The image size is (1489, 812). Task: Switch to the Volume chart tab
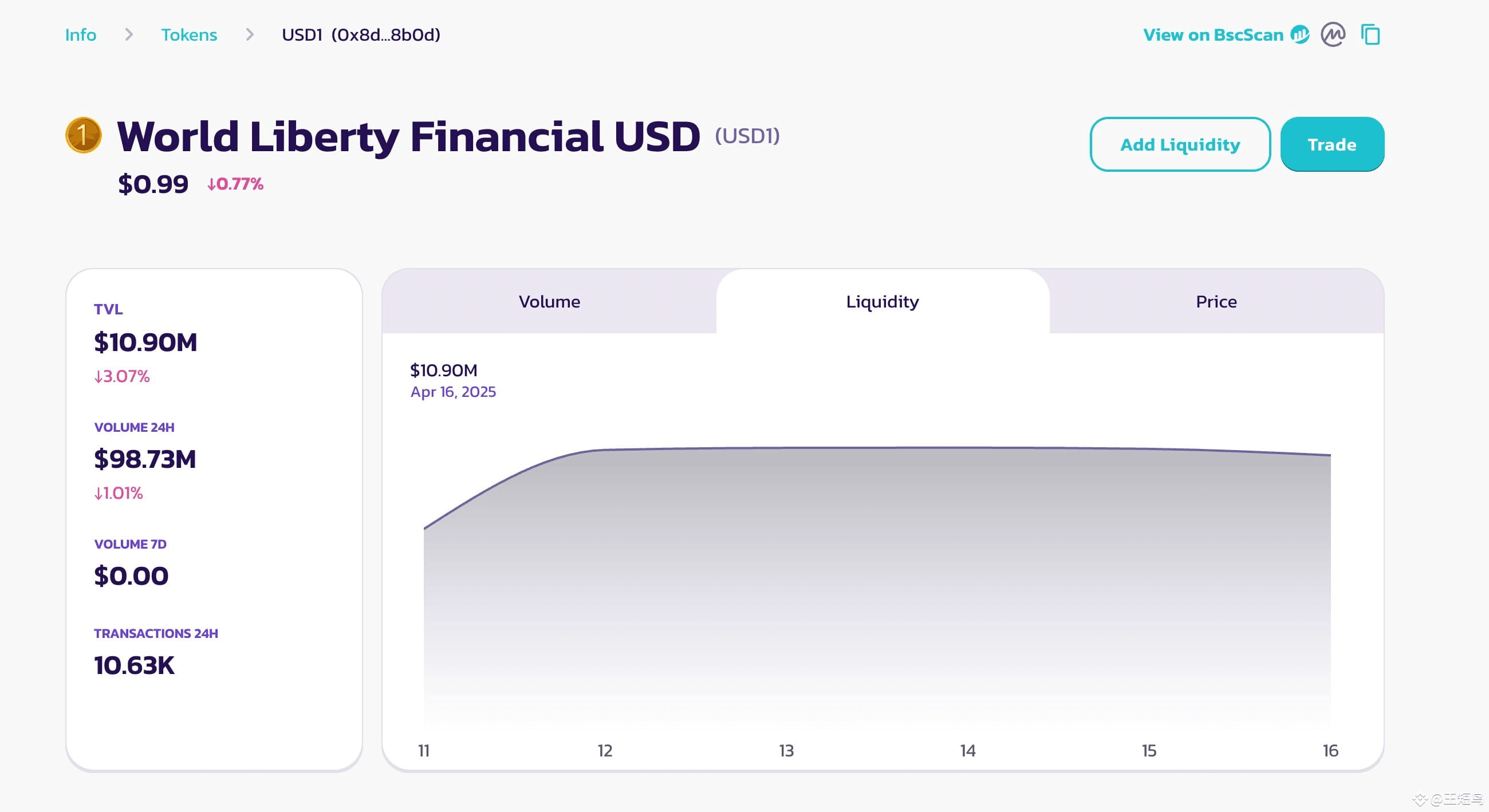[x=549, y=301]
